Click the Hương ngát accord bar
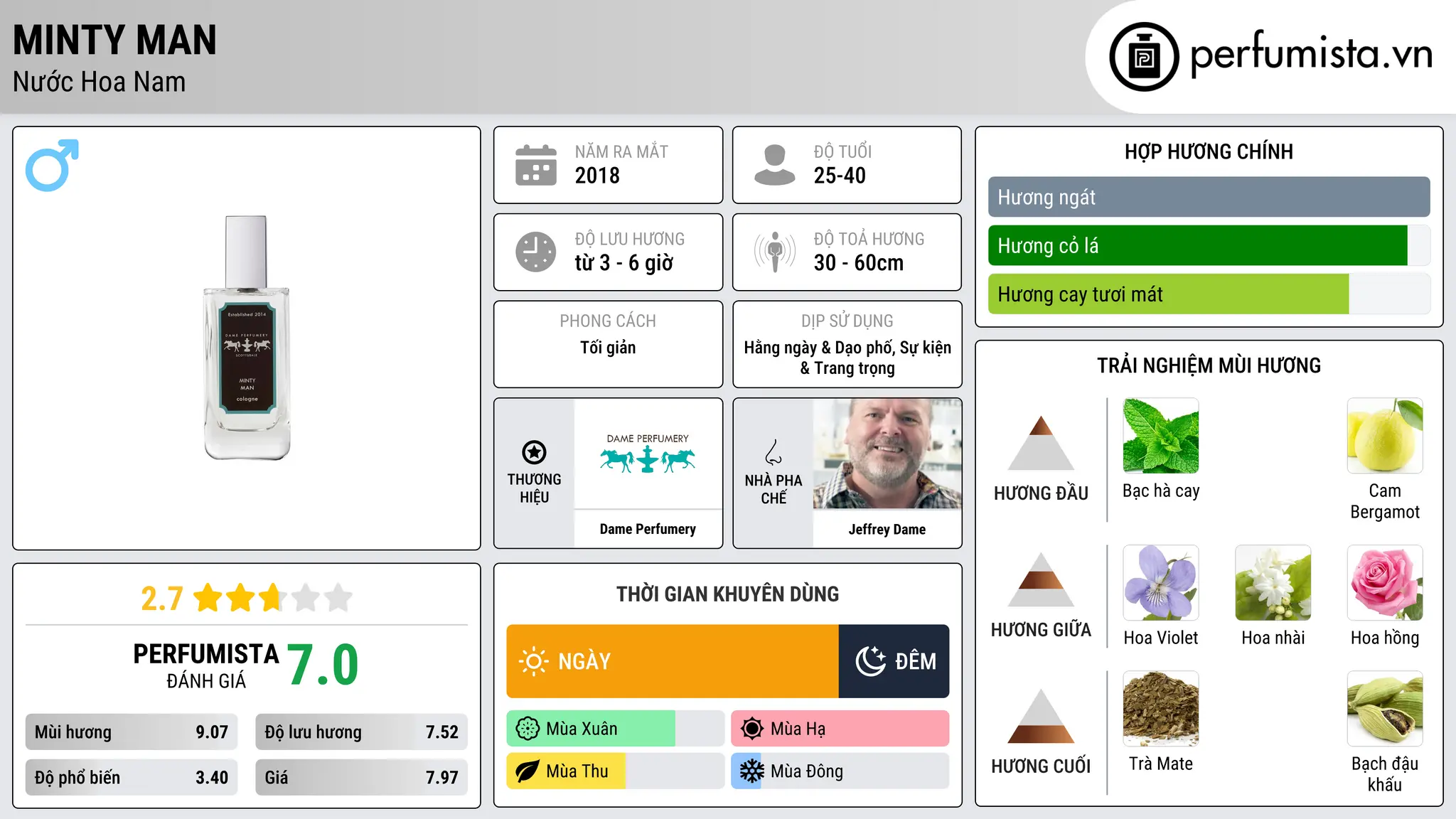The width and height of the screenshot is (1456, 819). (1209, 197)
